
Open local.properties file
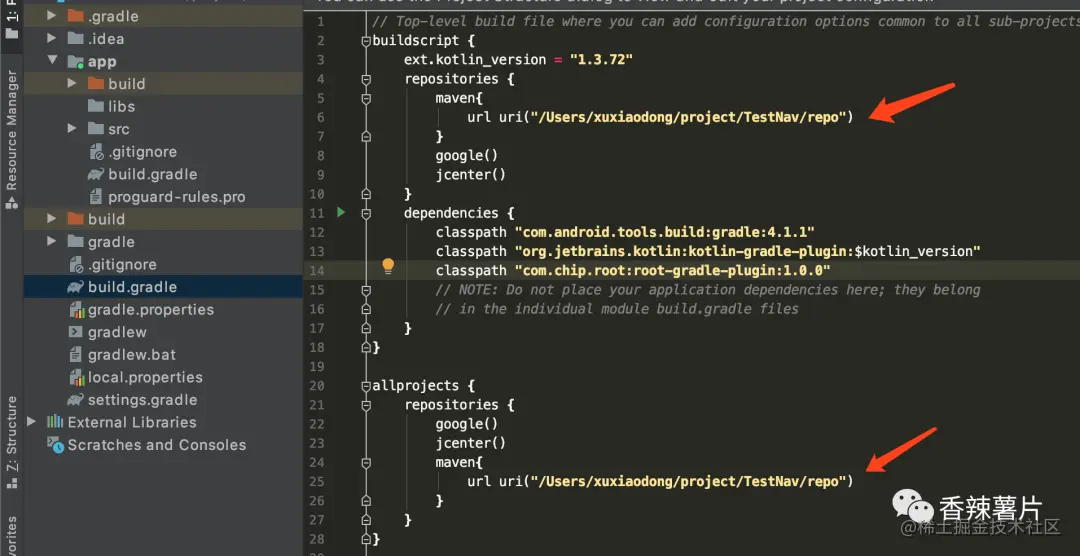[145, 377]
